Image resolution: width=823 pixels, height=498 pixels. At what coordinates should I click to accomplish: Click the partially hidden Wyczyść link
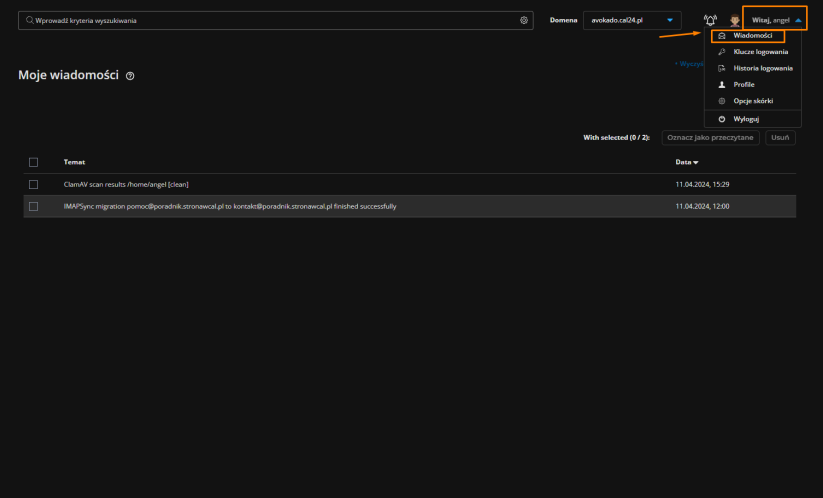[x=690, y=64]
